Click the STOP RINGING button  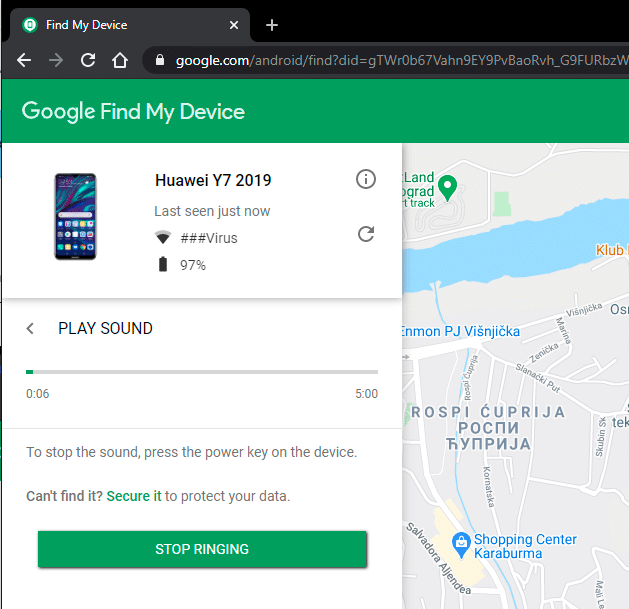tap(202, 549)
